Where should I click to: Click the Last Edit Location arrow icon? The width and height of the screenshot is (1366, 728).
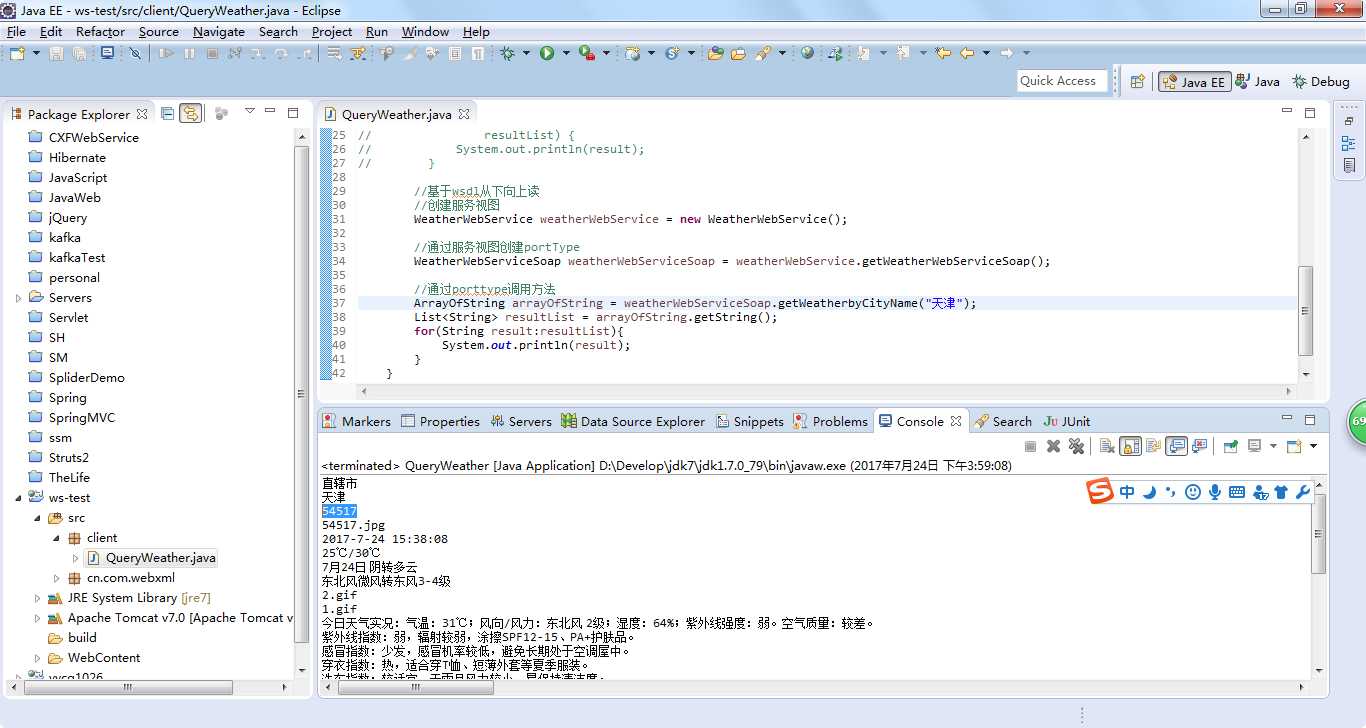pos(943,53)
